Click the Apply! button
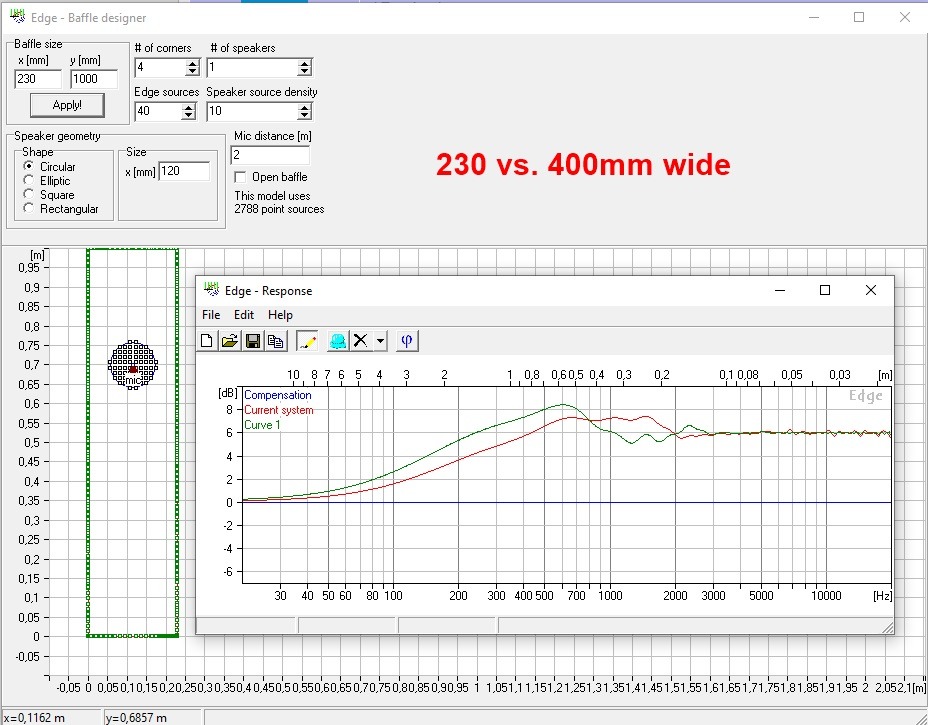928x725 pixels. point(67,105)
